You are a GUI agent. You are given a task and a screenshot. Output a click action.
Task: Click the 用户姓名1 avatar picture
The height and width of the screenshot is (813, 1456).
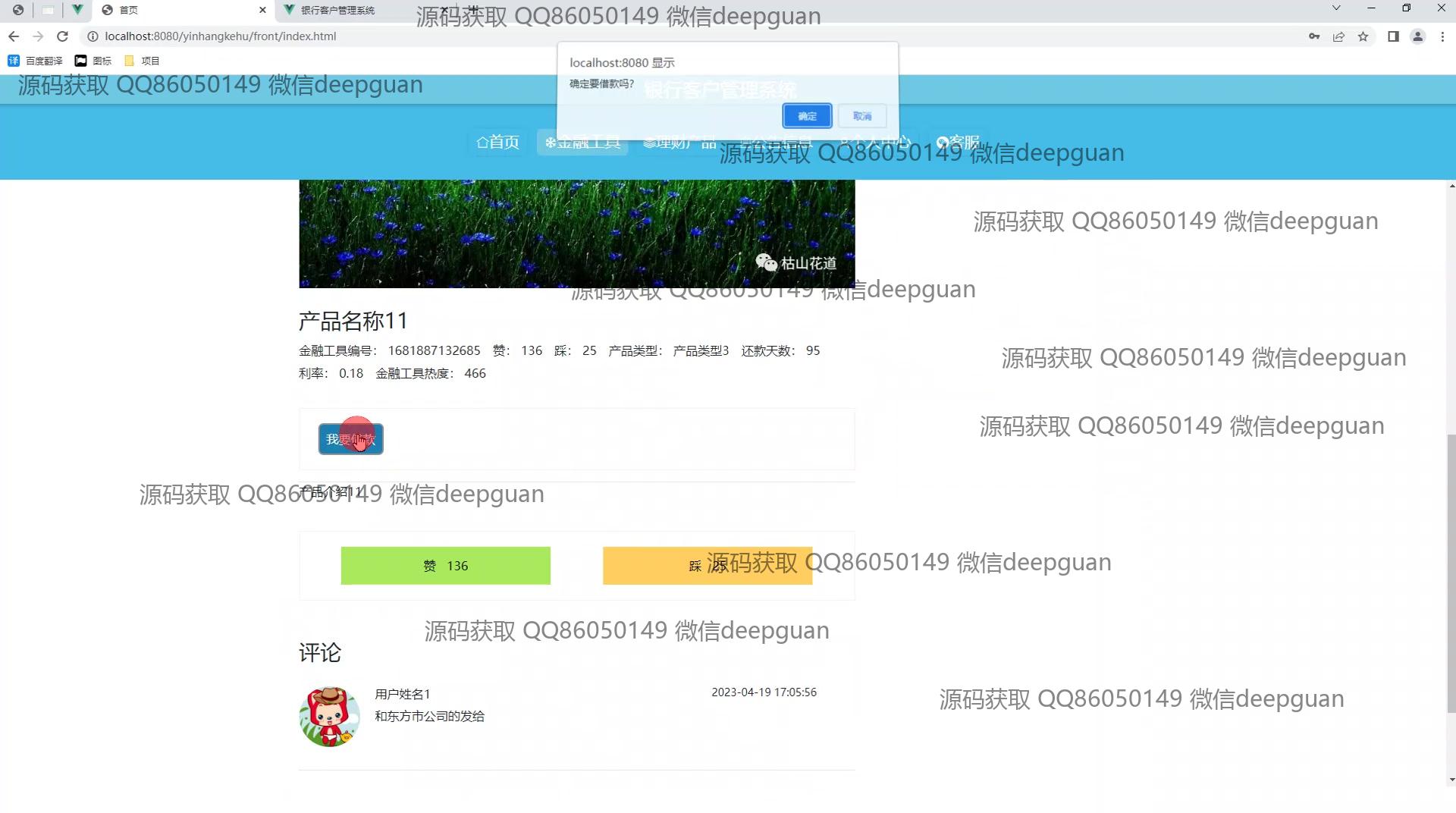[329, 717]
